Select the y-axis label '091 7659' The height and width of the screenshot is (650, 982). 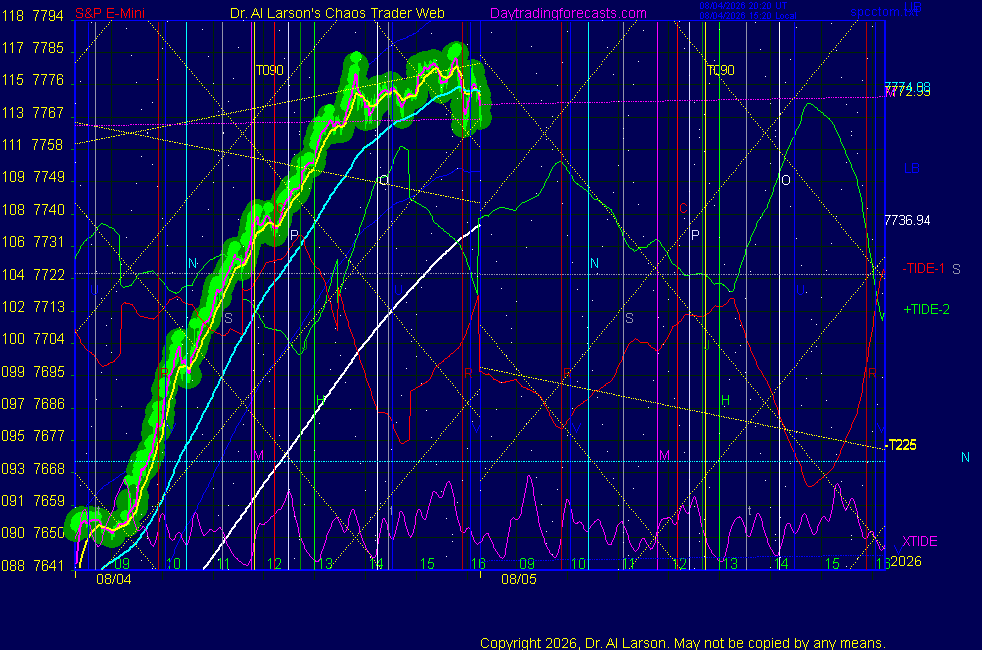[32, 501]
